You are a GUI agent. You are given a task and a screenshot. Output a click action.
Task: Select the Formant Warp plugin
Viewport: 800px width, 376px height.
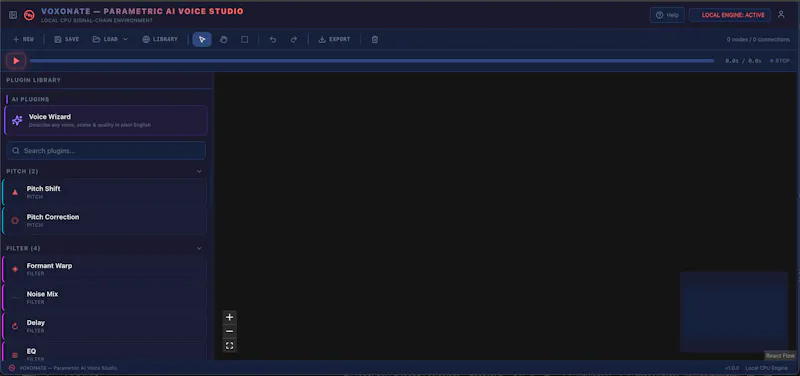click(105, 269)
